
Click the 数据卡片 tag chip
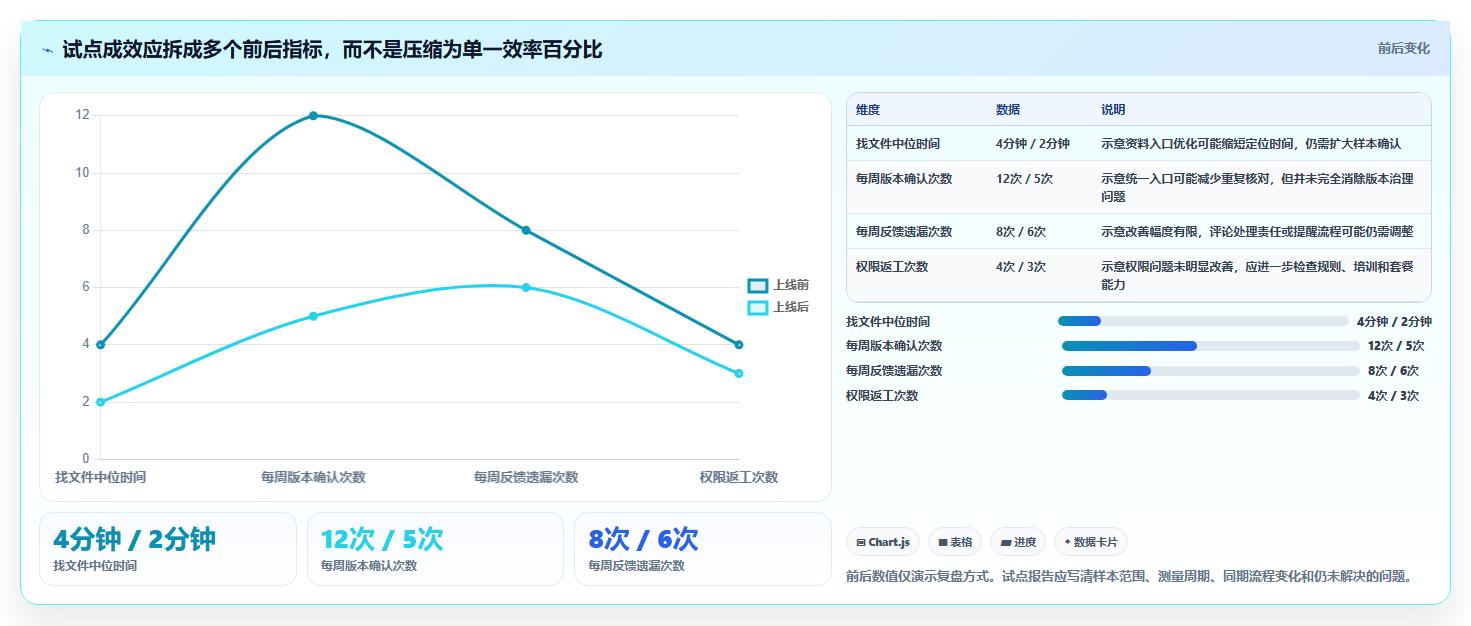pos(1091,542)
